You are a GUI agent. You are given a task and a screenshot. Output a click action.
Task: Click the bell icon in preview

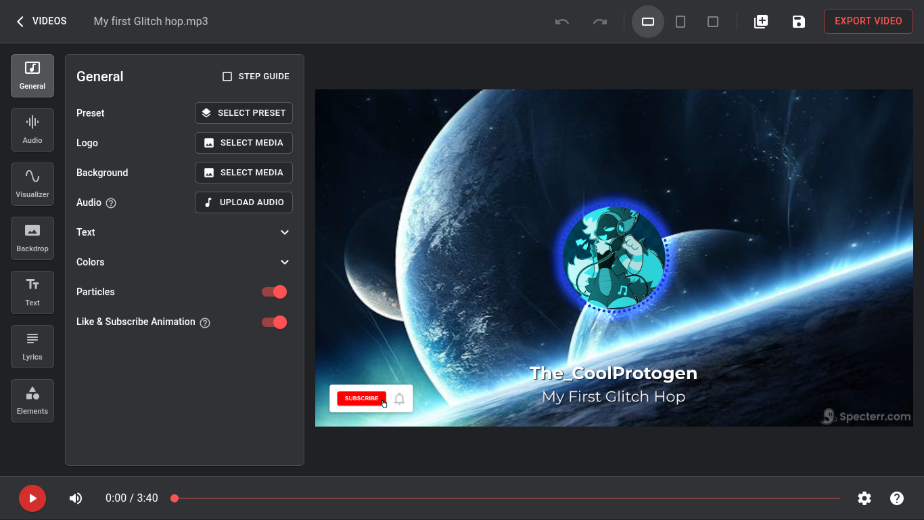tap(400, 399)
